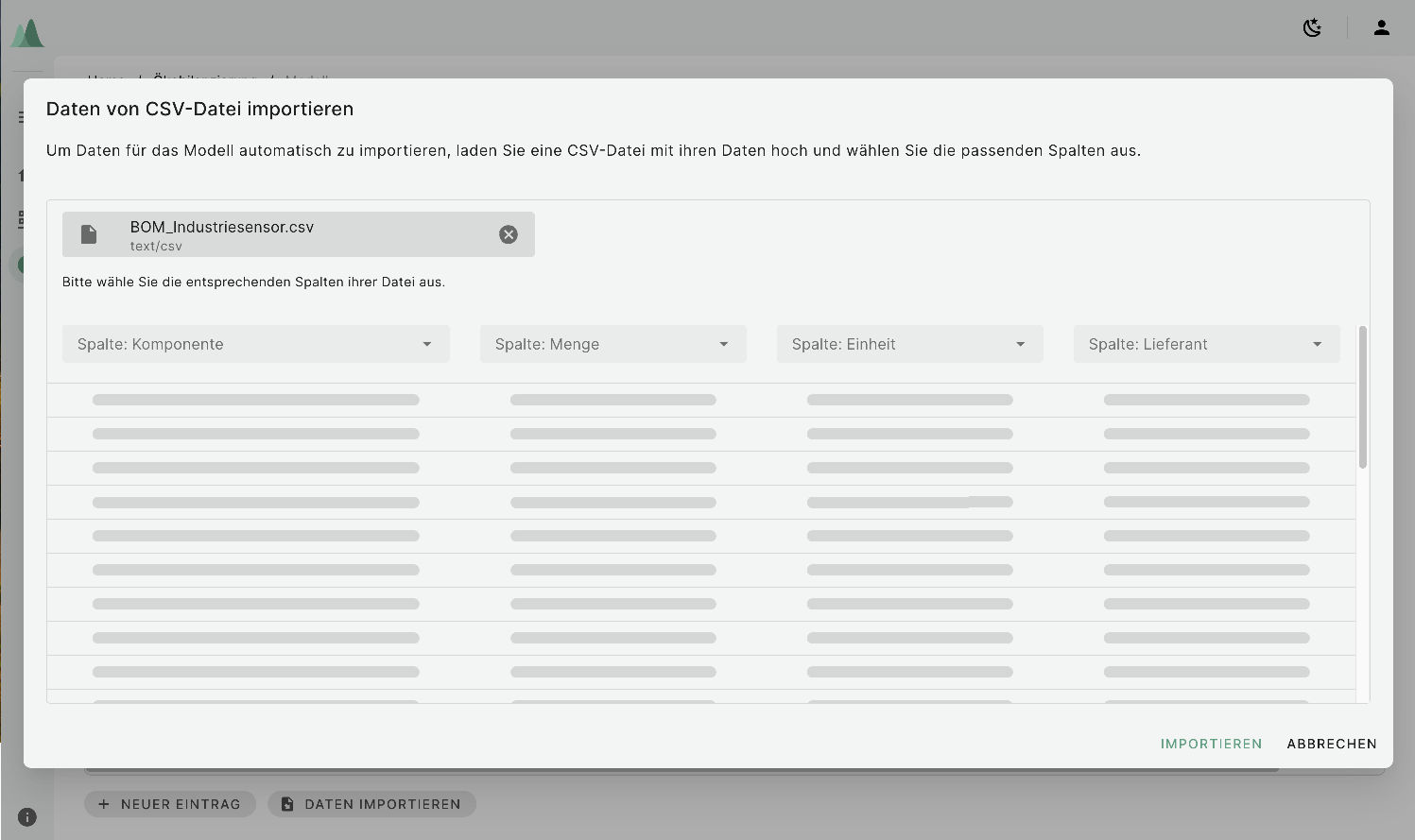
Task: Toggle dark mode with the moon icon
Action: (1312, 28)
